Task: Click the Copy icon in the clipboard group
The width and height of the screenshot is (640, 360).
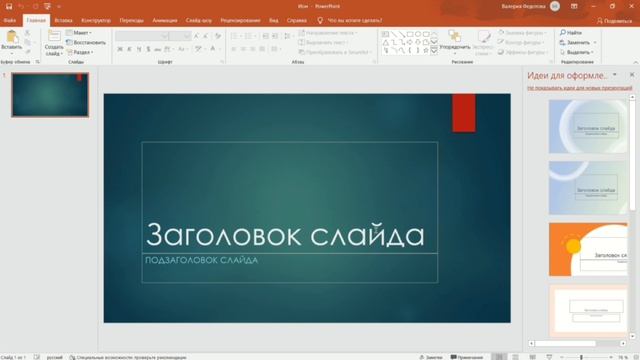Action: tap(27, 42)
